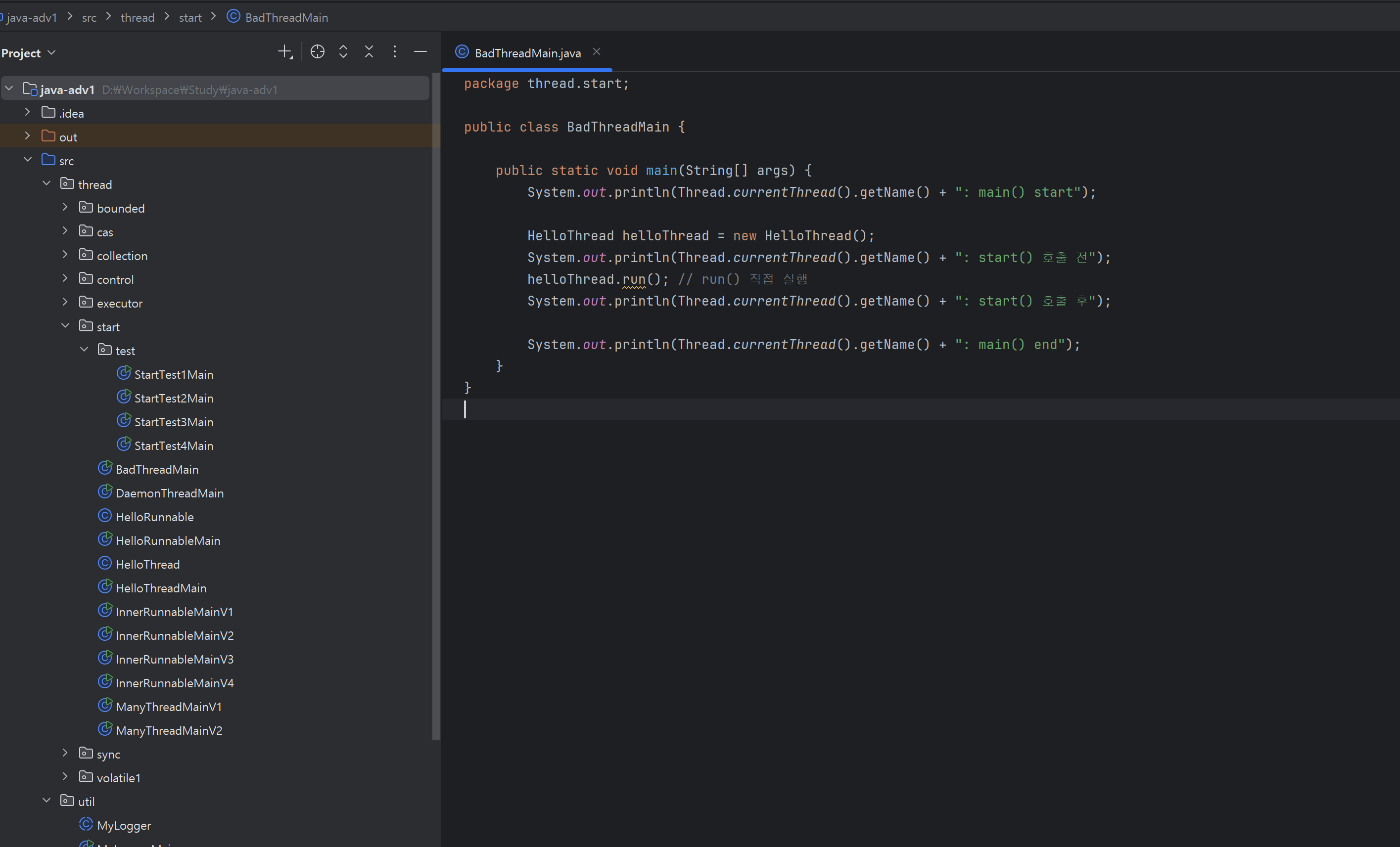
Task: Open the Project panel options three-dot menu
Action: click(x=394, y=52)
